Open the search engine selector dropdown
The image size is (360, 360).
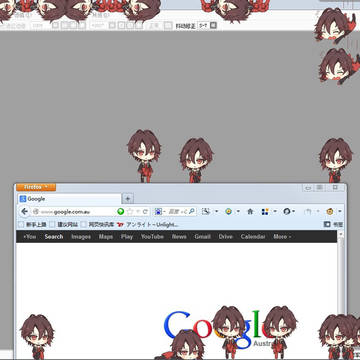coord(160,211)
